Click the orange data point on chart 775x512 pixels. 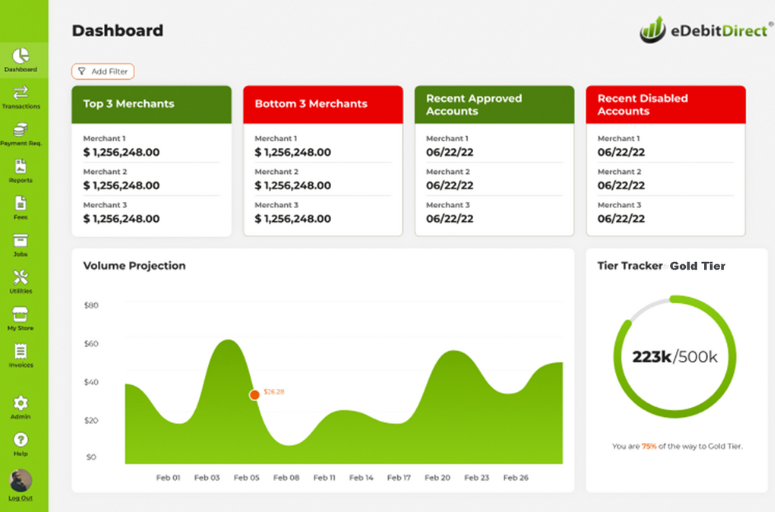254,395
